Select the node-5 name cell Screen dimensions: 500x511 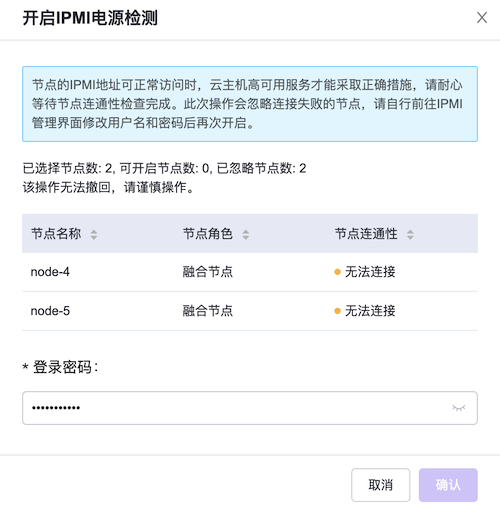50,311
